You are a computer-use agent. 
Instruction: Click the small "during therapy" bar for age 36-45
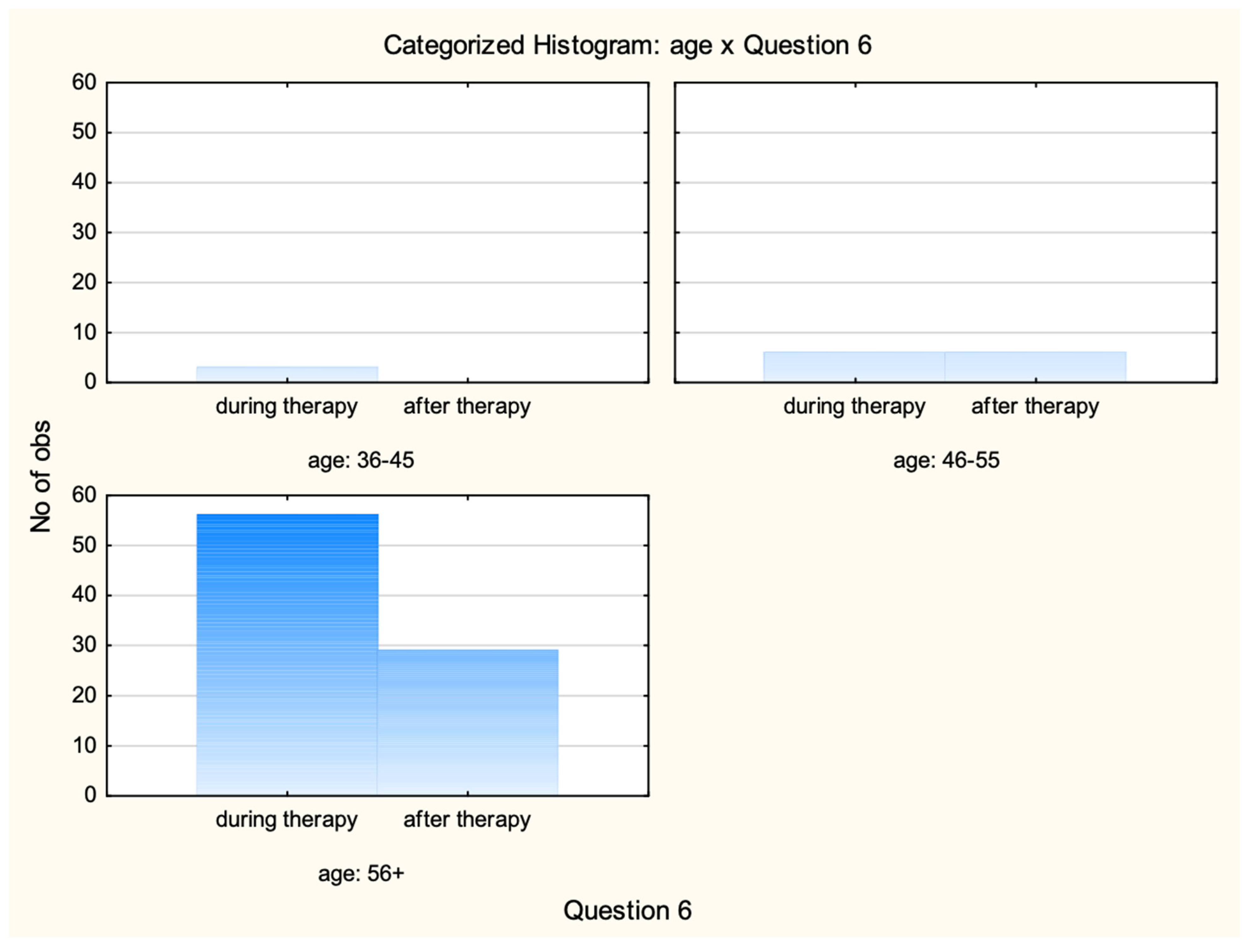click(287, 374)
